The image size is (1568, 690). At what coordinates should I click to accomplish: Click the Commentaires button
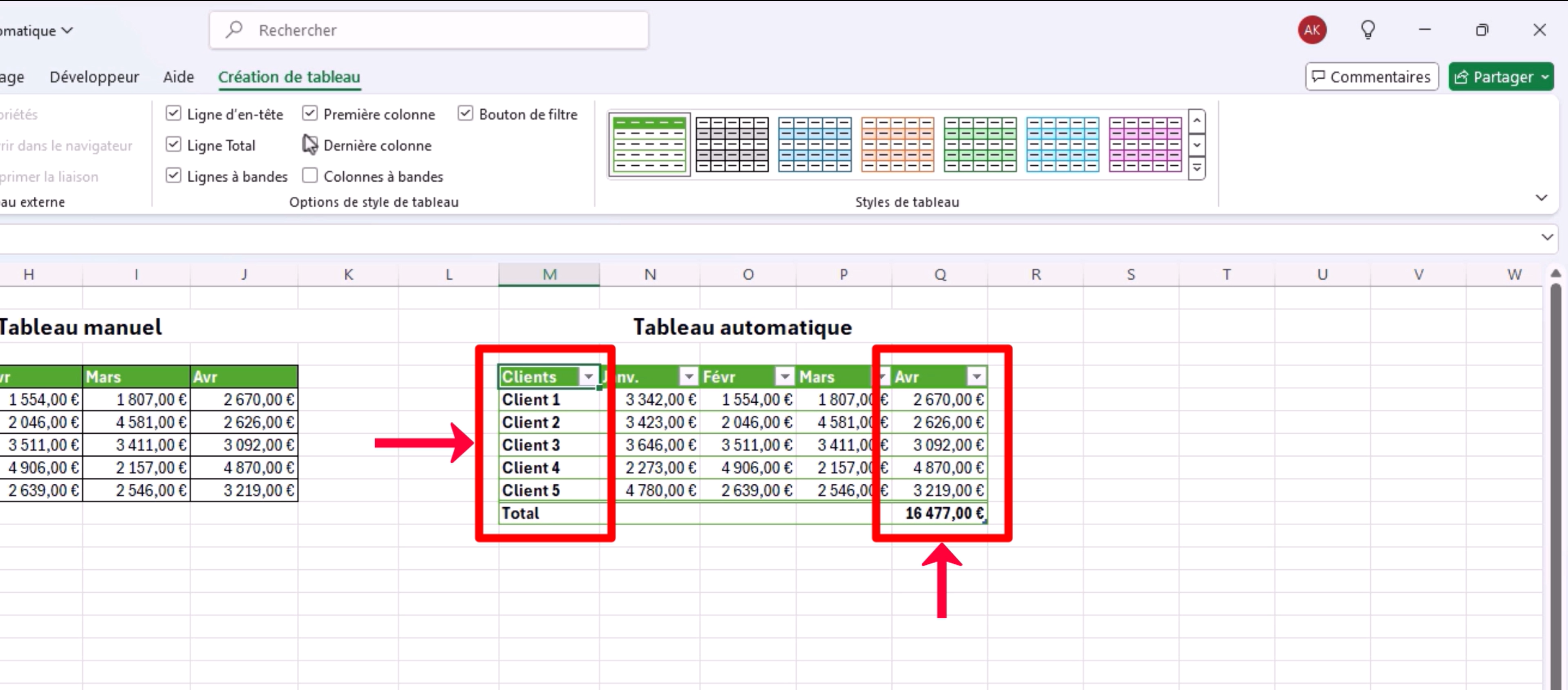(x=1371, y=77)
